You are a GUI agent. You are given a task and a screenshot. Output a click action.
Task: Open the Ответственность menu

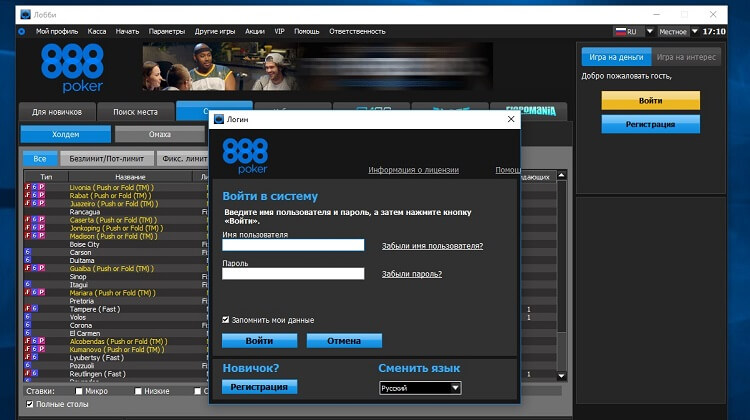click(357, 32)
